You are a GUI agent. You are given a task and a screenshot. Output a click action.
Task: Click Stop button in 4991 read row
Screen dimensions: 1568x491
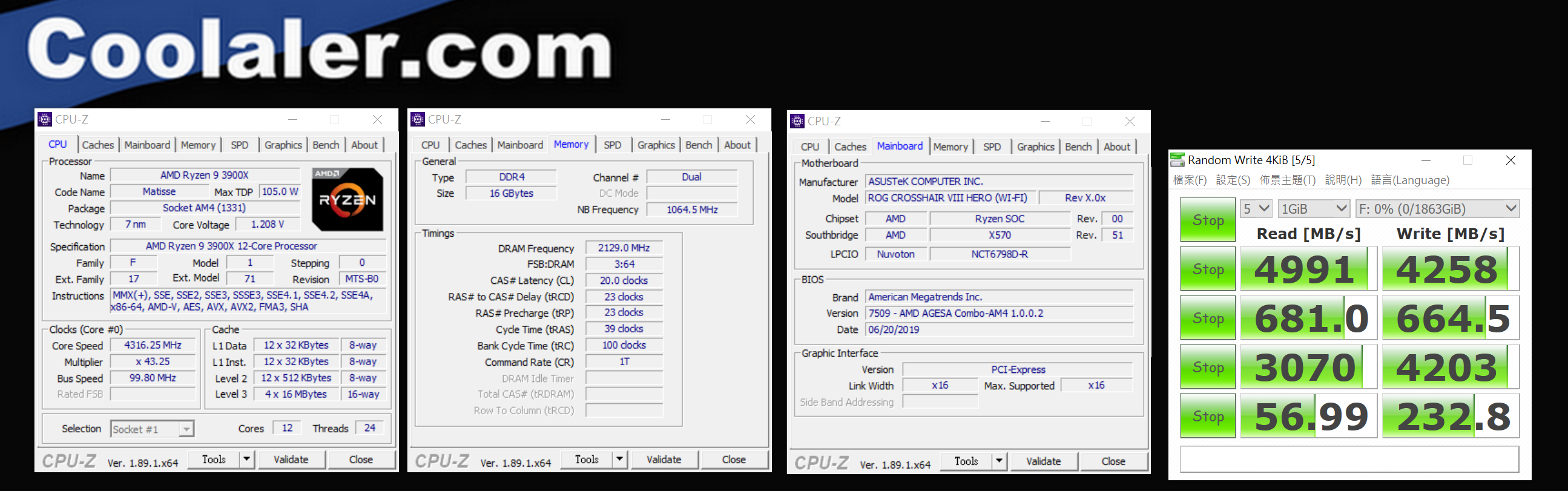click(x=1208, y=268)
